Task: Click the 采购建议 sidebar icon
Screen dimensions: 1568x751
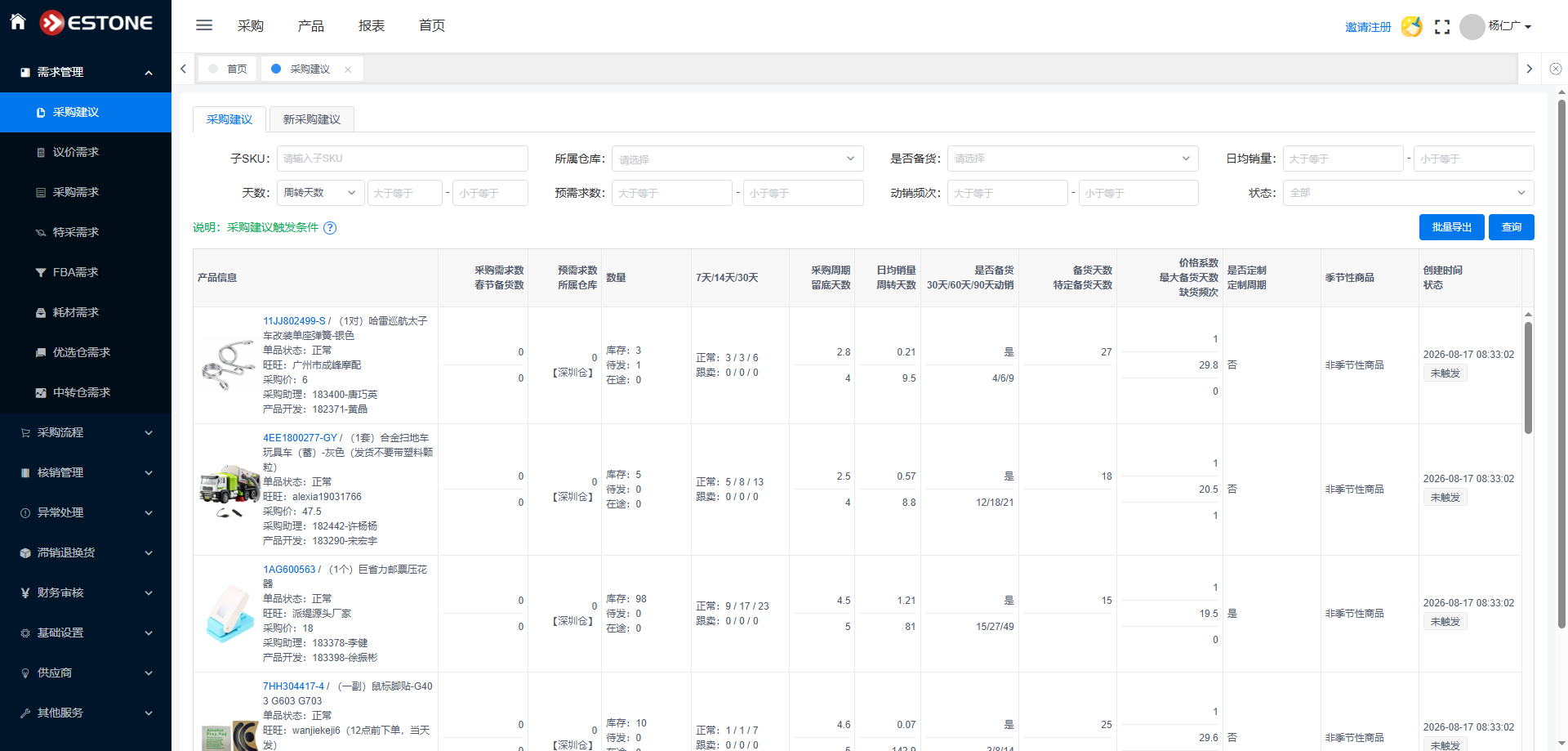Action: (41, 113)
